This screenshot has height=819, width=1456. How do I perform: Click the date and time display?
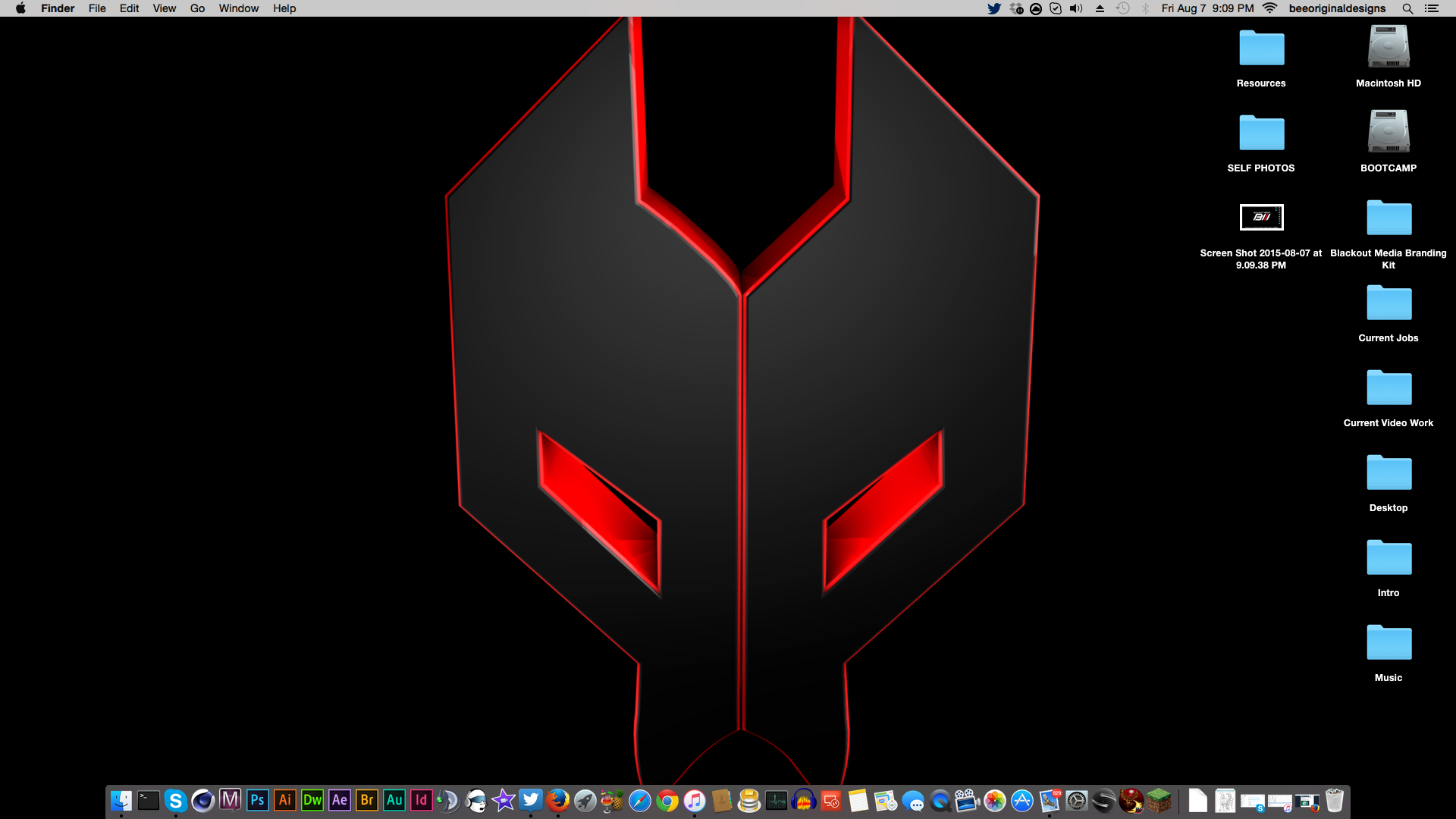[1207, 8]
